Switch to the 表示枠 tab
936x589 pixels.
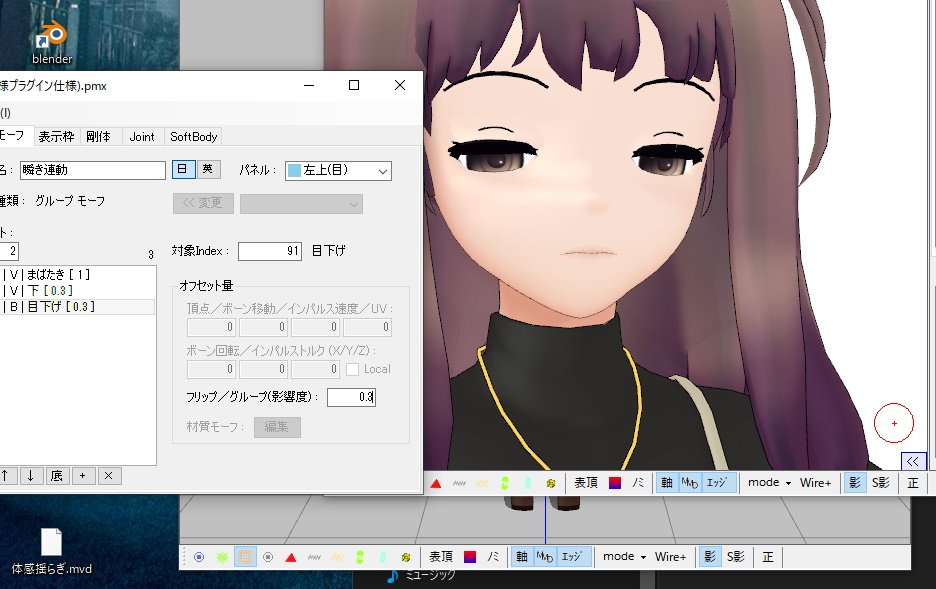coord(56,137)
